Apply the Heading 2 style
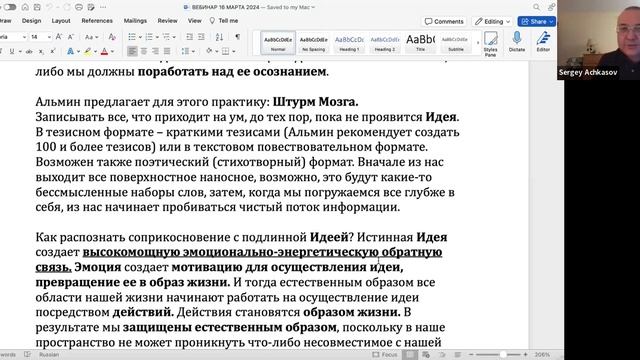The height and width of the screenshot is (360, 640). coord(384,43)
